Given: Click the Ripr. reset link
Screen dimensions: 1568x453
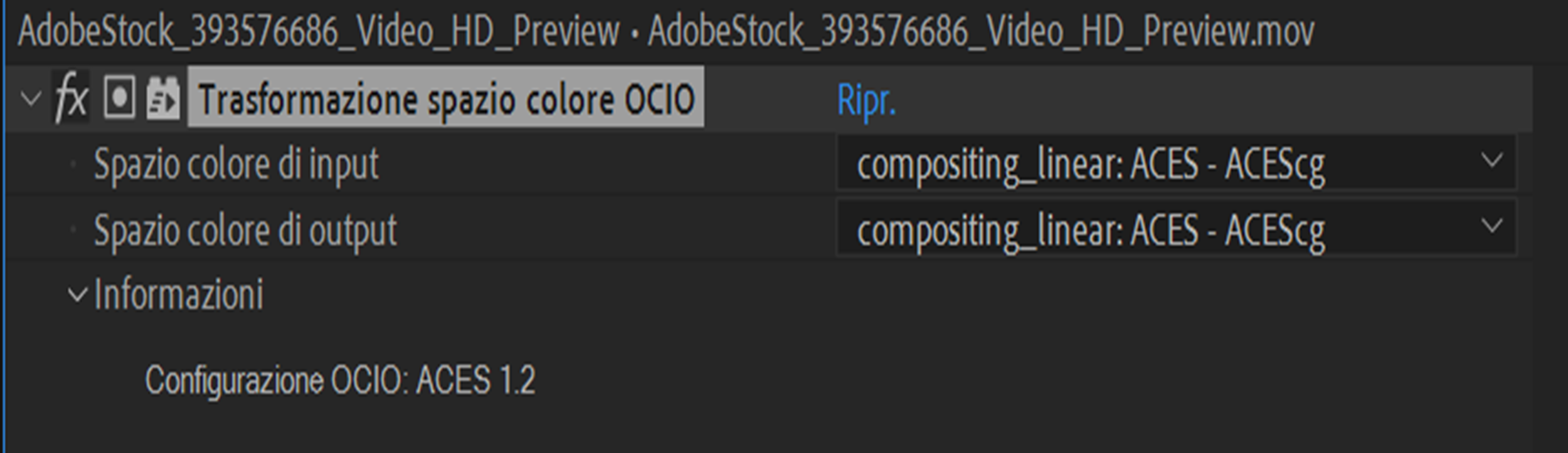Looking at the screenshot, I should pyautogui.click(x=866, y=100).
